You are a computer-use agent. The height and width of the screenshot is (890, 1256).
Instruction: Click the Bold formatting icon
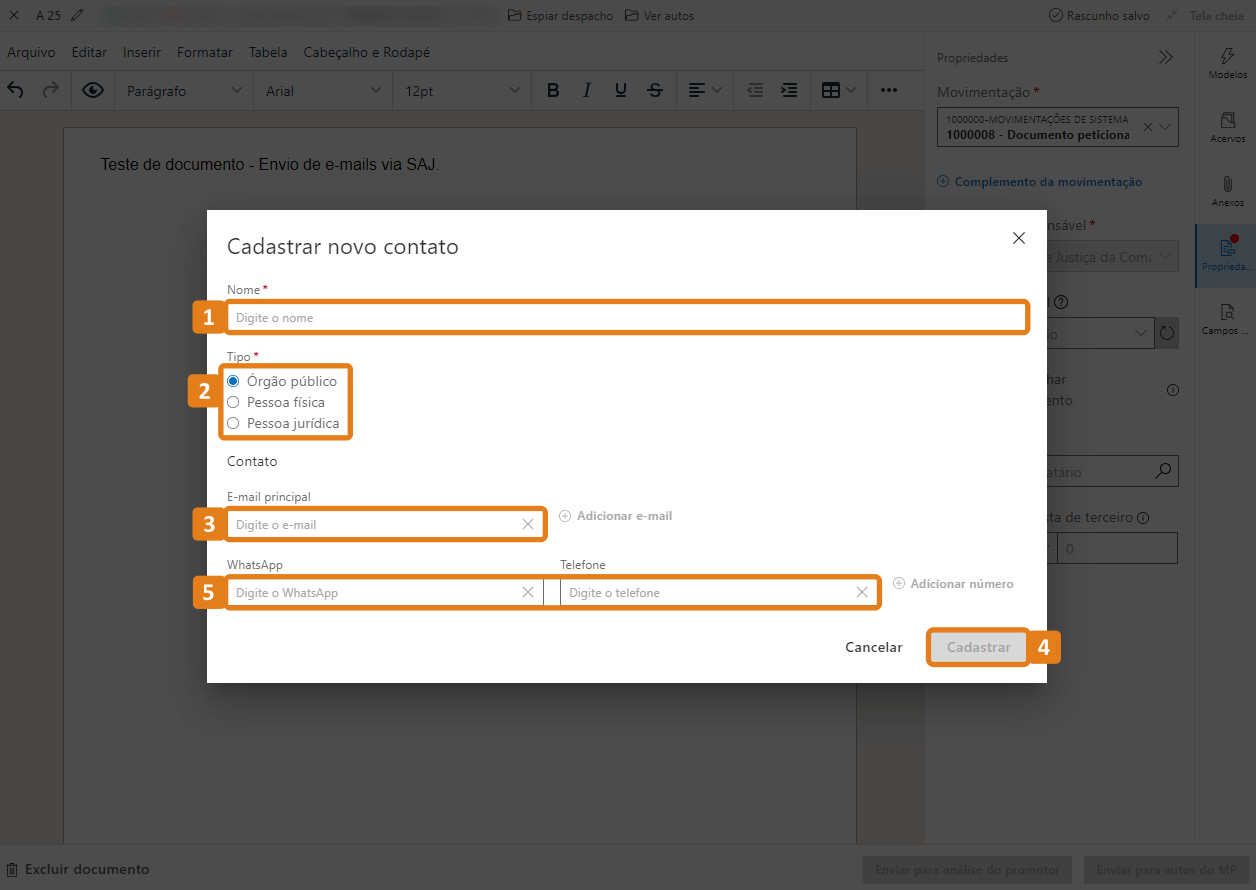[x=553, y=90]
